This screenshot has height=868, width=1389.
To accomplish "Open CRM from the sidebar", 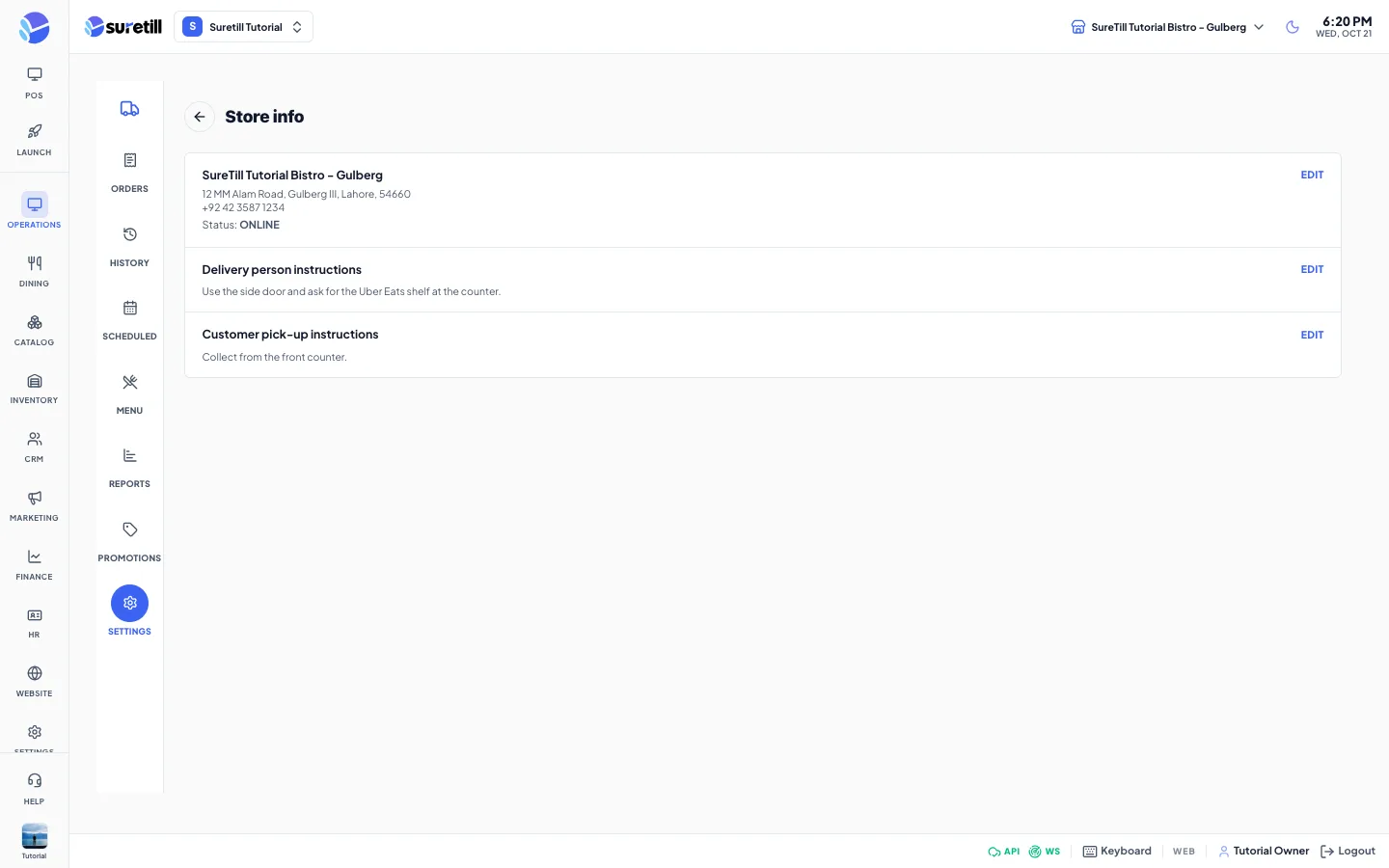I will pyautogui.click(x=34, y=447).
